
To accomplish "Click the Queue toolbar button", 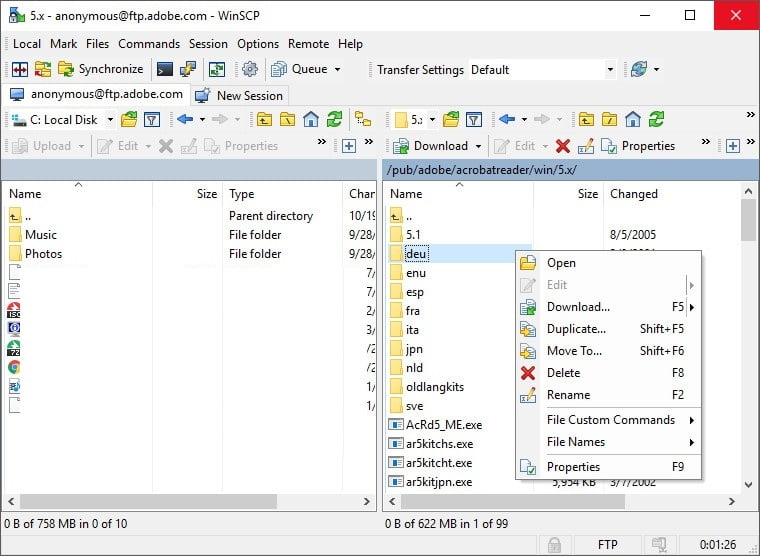I will click(300, 69).
